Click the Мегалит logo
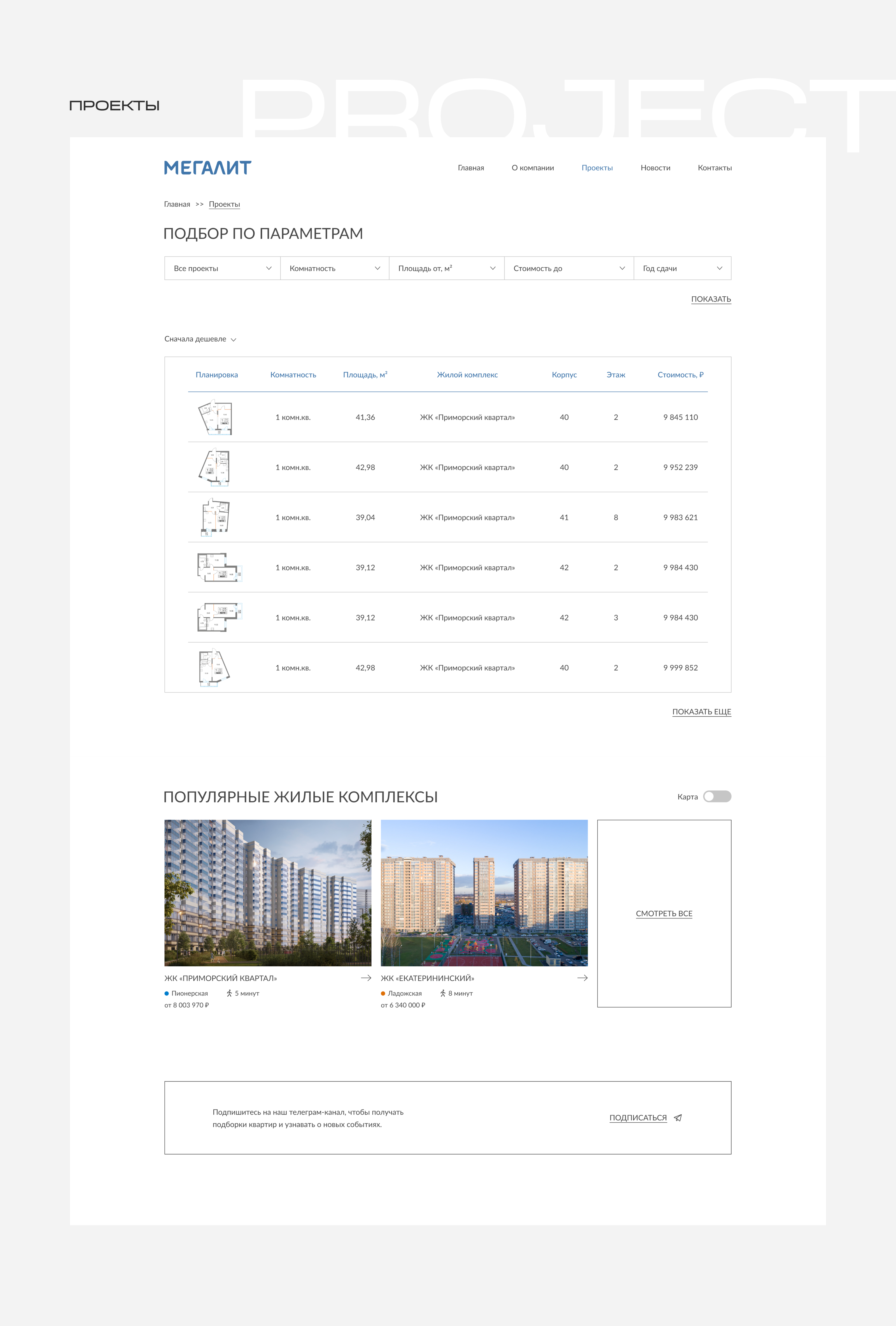The image size is (896, 1326). (x=207, y=168)
